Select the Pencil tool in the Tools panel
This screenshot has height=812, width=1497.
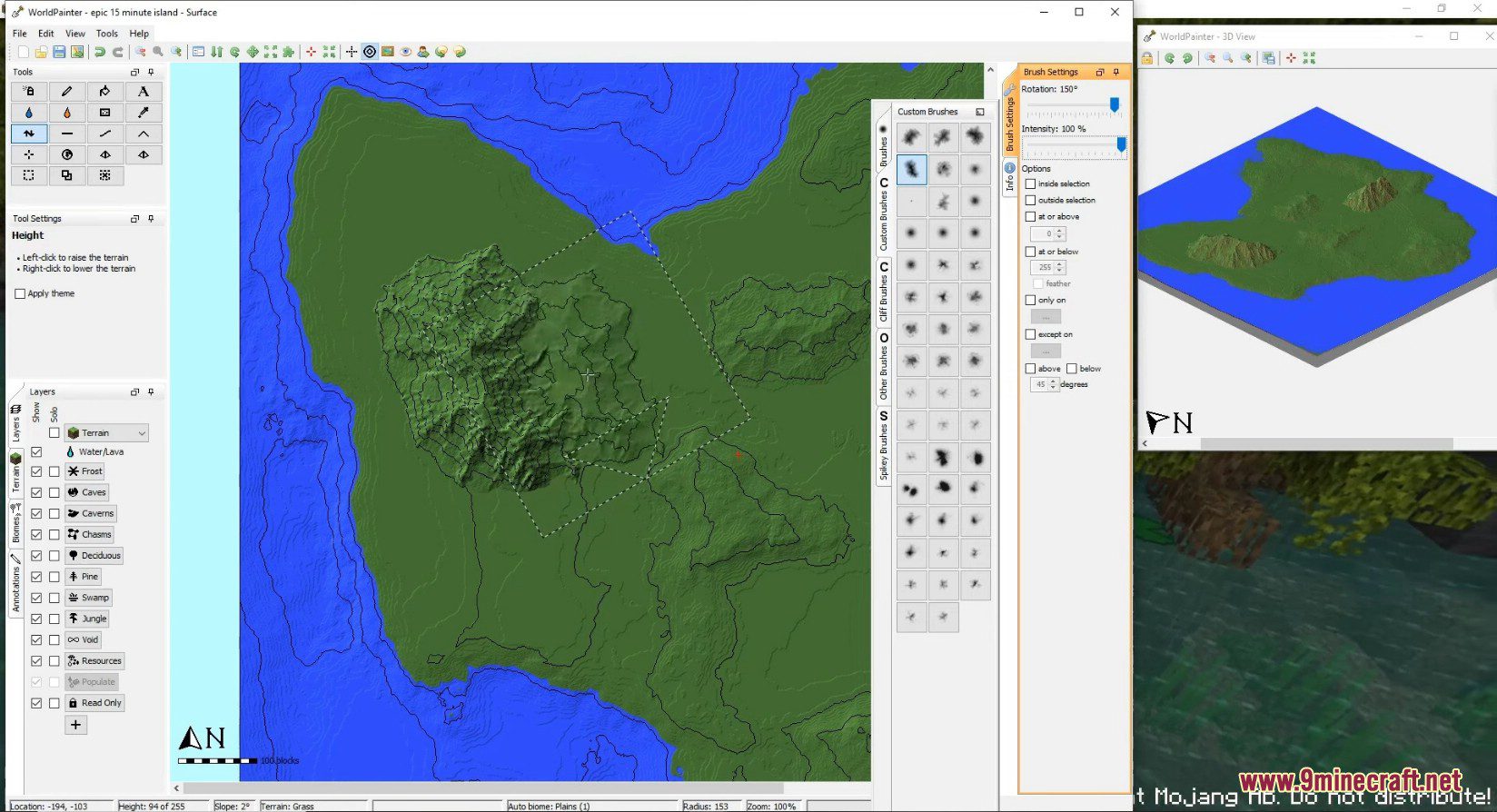67,91
